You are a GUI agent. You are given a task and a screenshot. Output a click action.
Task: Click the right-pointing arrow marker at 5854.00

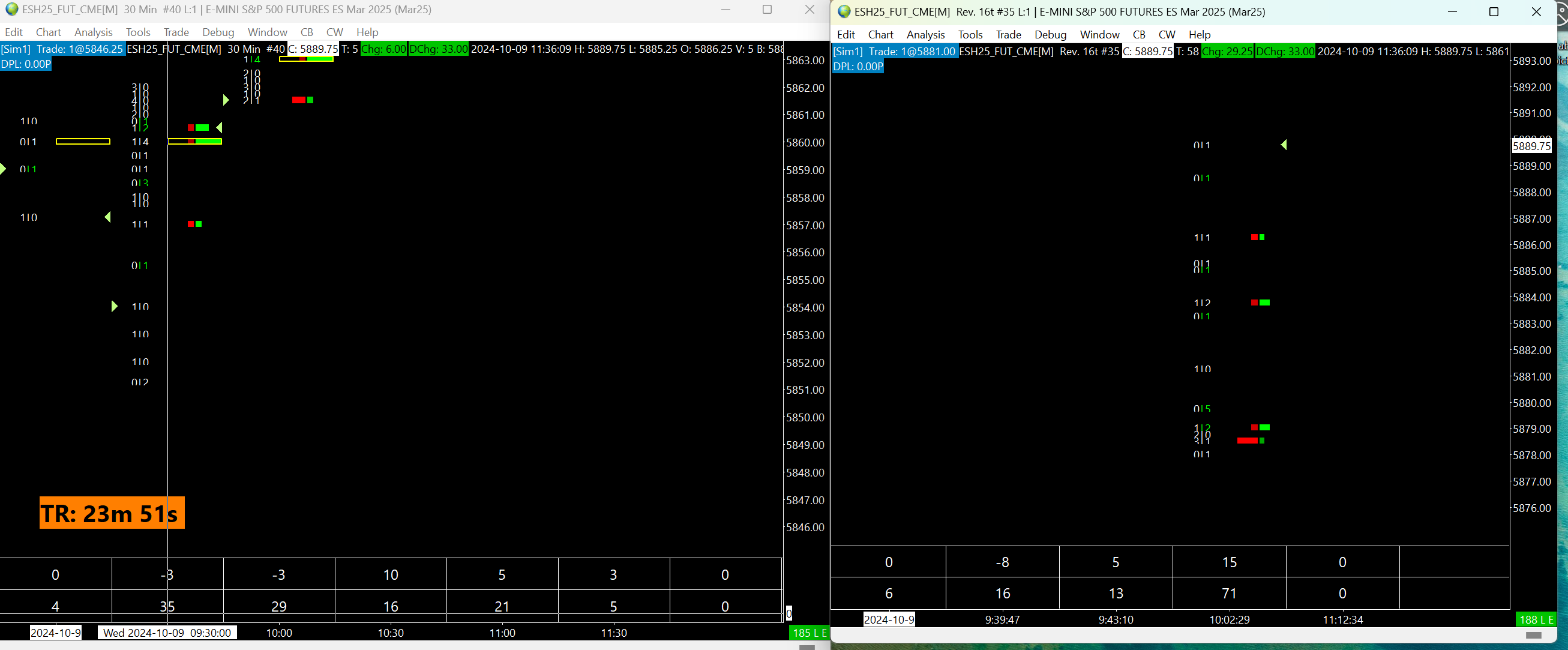114,306
